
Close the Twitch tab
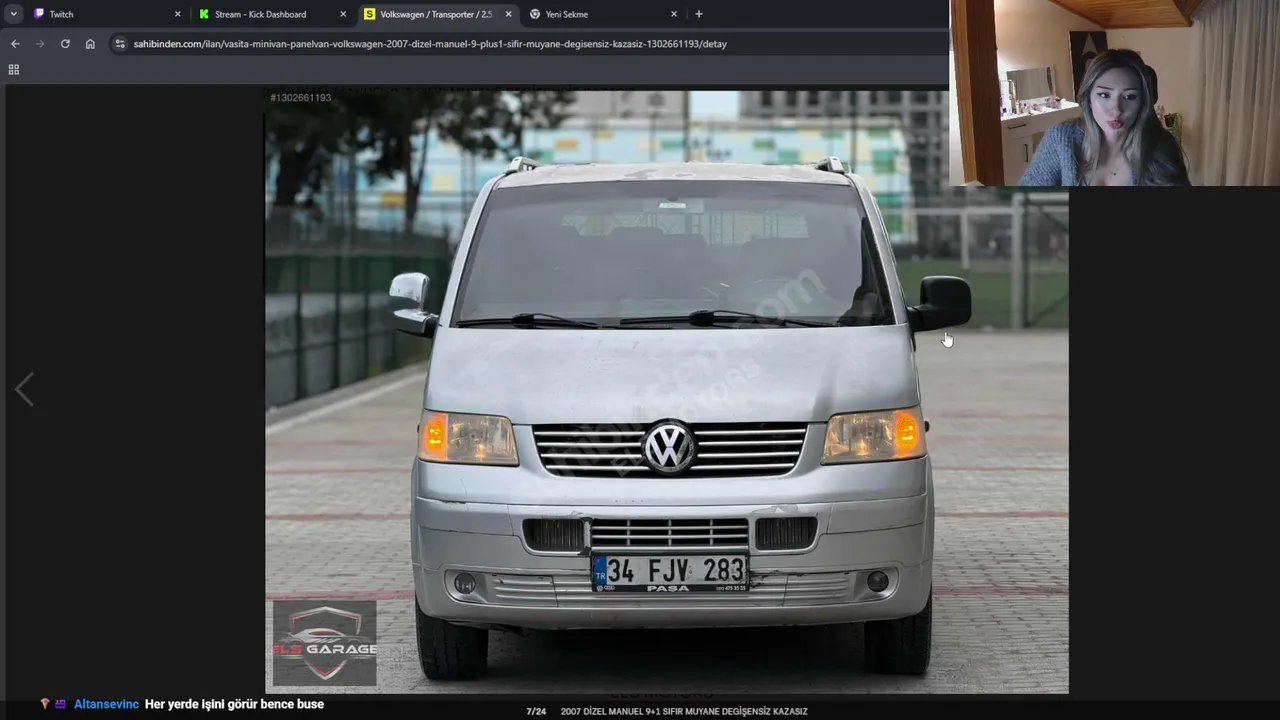(x=178, y=14)
